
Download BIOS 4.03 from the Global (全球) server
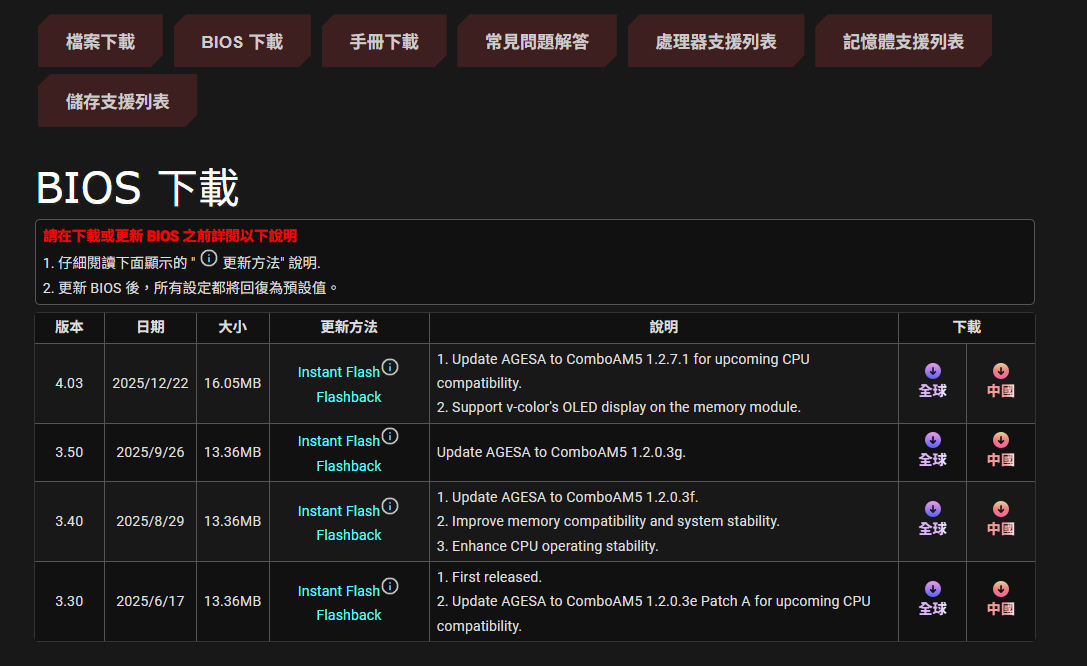point(932,381)
